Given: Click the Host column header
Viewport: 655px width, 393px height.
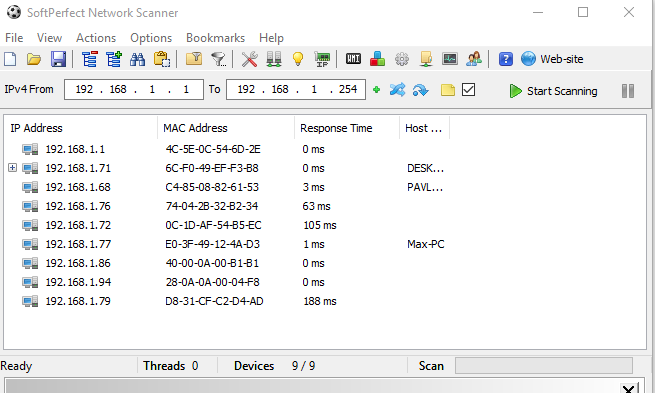Looking at the screenshot, I should [424, 128].
